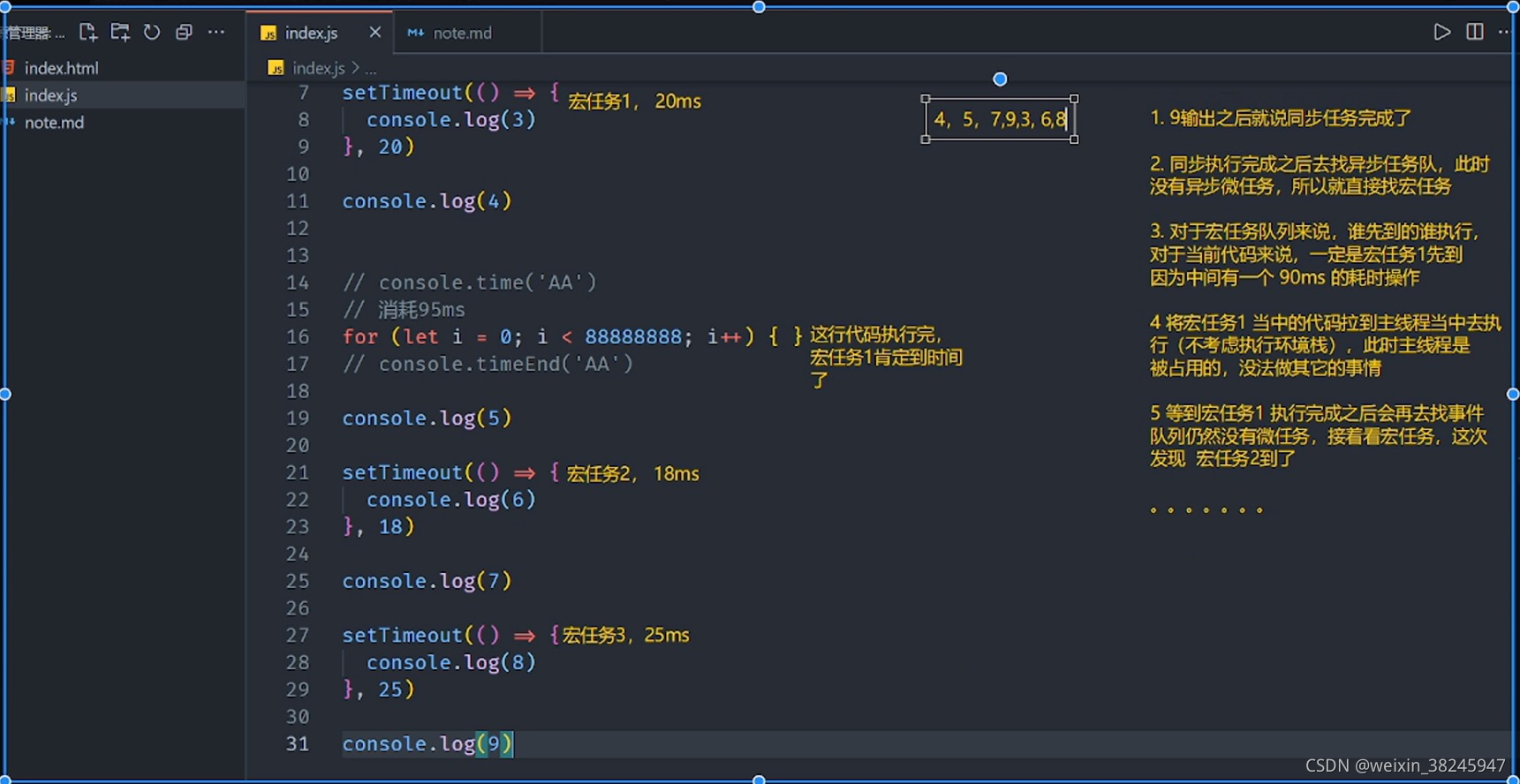This screenshot has height=784, width=1520.
Task: Click line number 16 in gutter
Action: click(x=298, y=336)
